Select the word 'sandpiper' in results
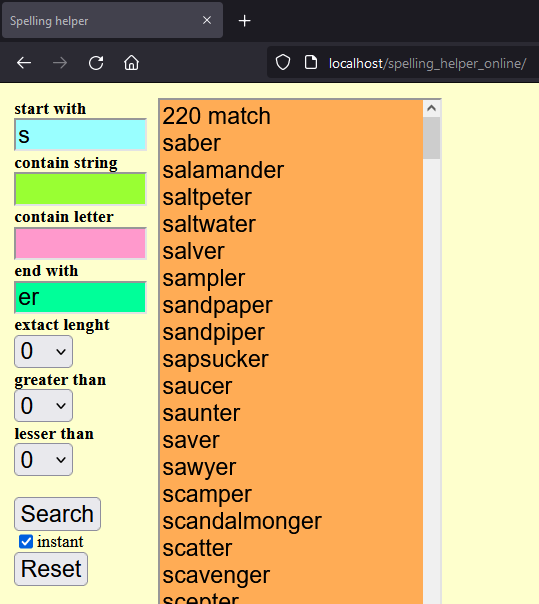Viewport: 539px width, 604px height. [213, 332]
